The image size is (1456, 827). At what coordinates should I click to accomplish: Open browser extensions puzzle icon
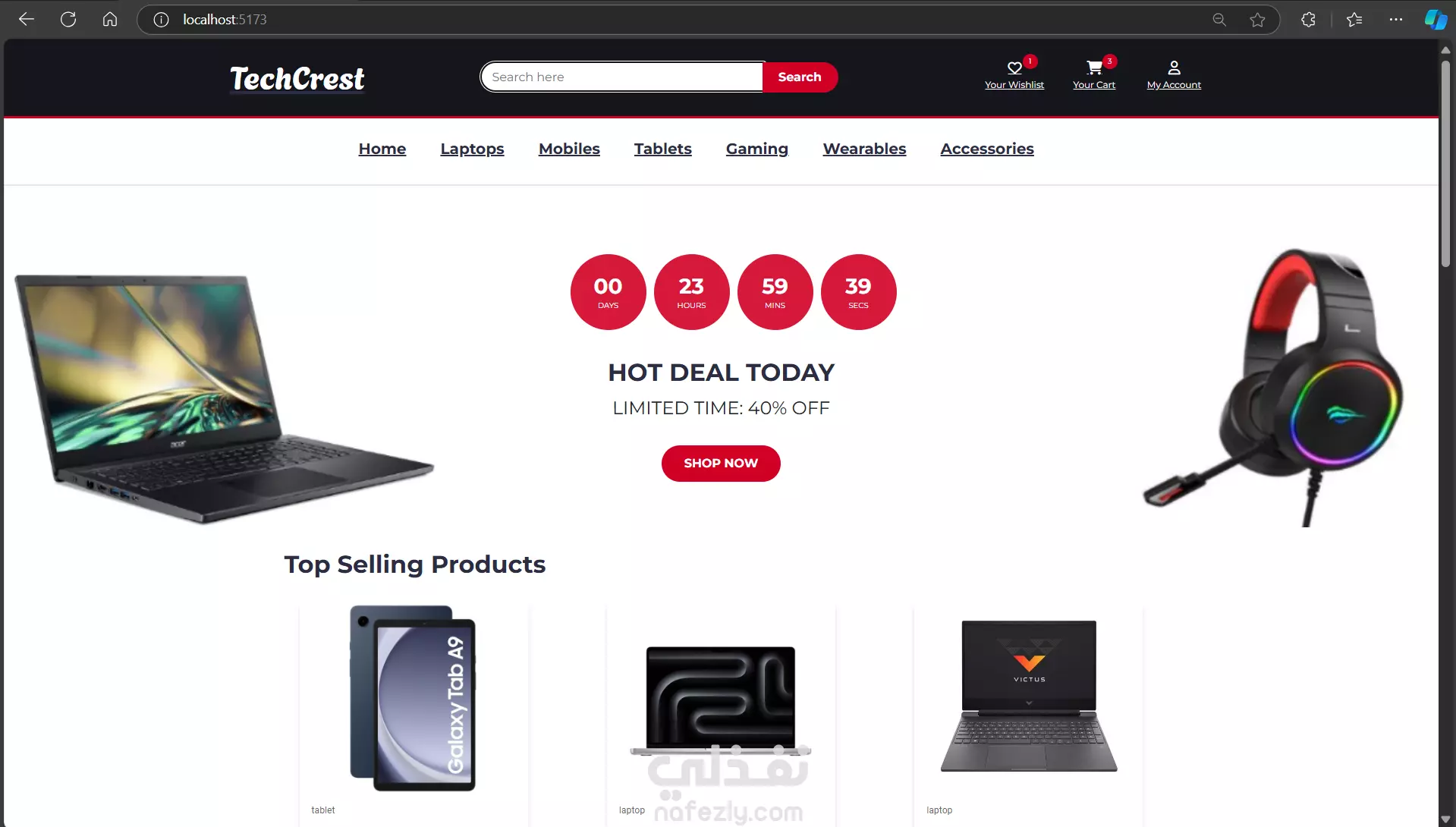[x=1308, y=20]
